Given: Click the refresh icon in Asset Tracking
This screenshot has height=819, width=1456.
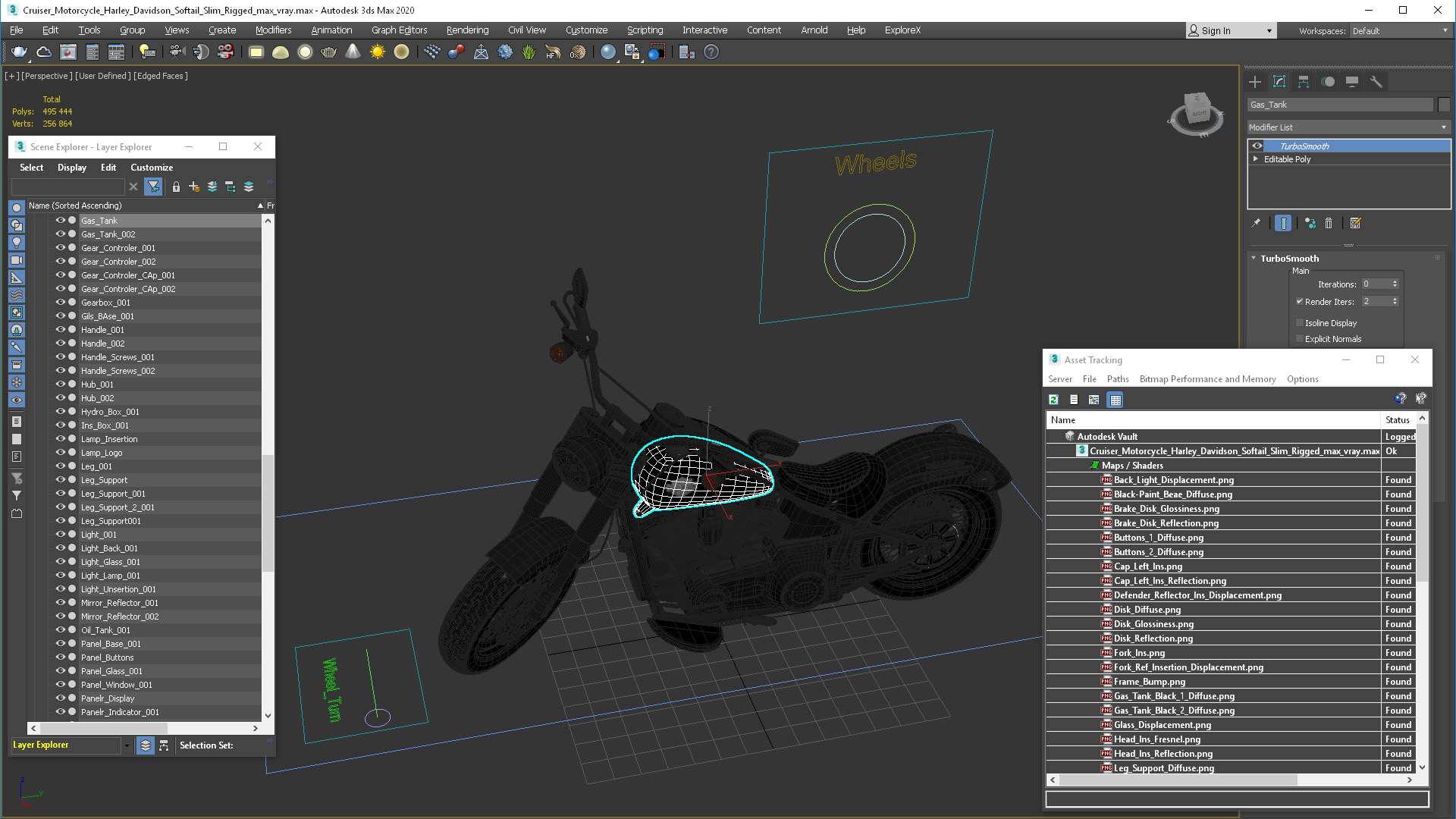Looking at the screenshot, I should [1053, 400].
